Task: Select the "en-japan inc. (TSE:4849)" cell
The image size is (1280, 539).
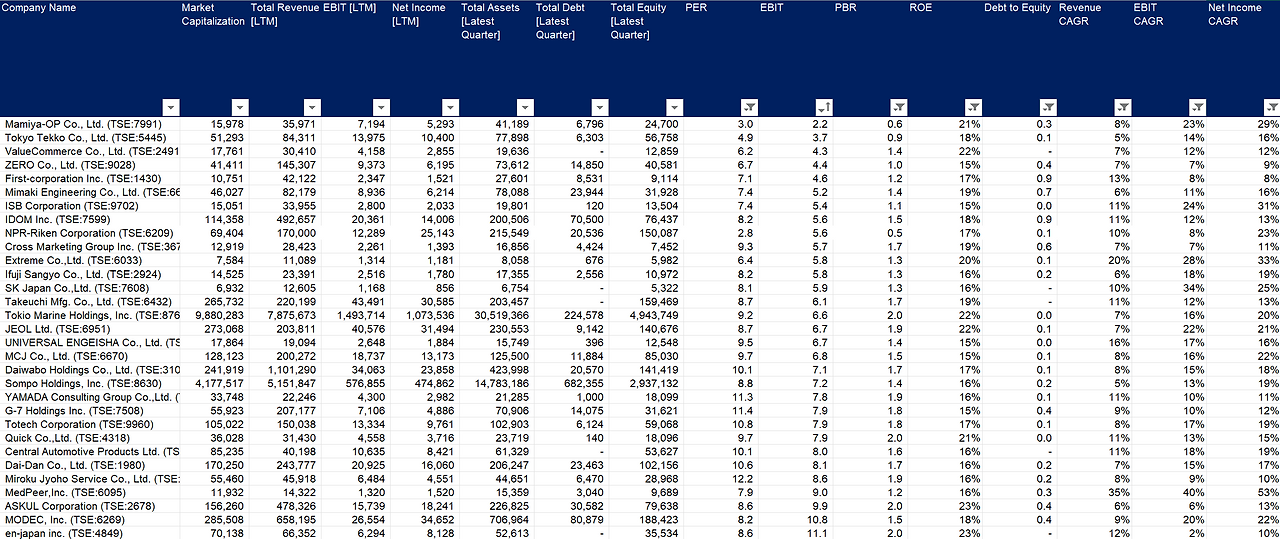Action: point(90,533)
